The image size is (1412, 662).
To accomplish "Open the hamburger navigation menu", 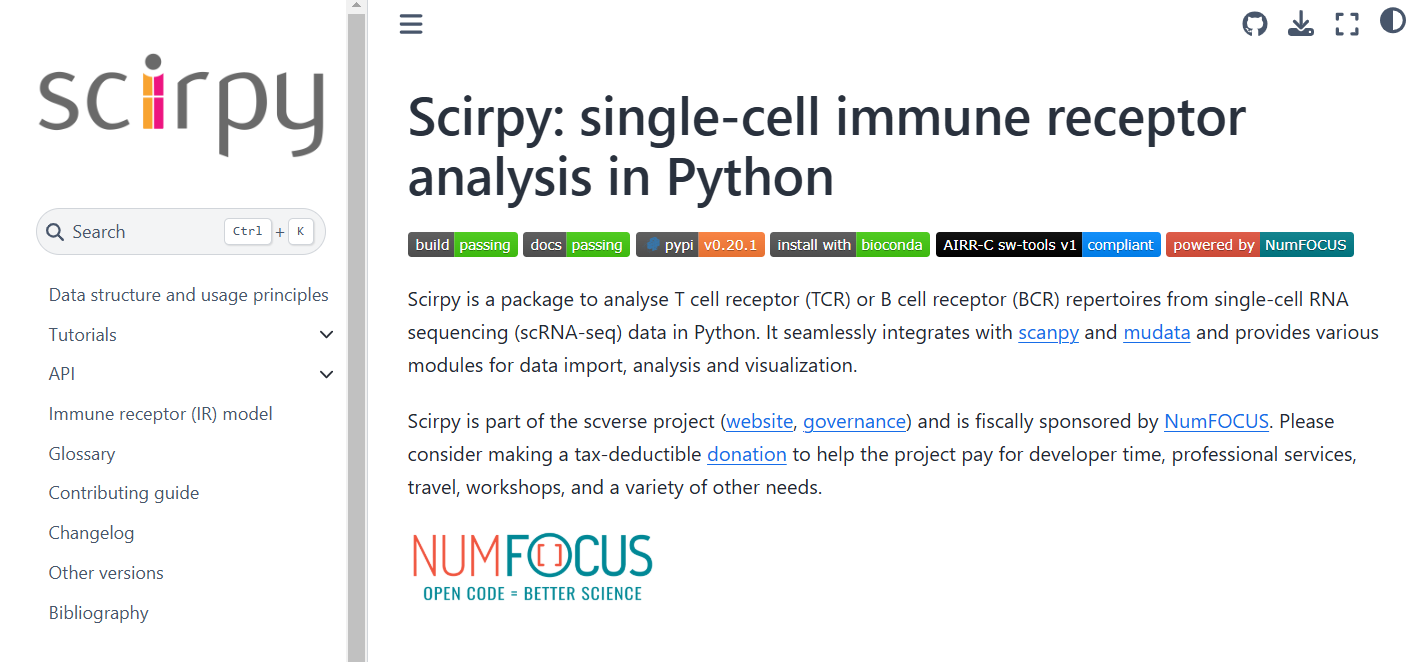I will (x=410, y=23).
